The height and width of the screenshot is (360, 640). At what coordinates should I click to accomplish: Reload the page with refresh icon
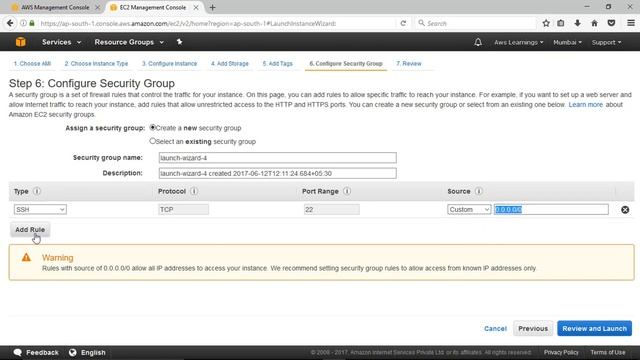pos(403,23)
